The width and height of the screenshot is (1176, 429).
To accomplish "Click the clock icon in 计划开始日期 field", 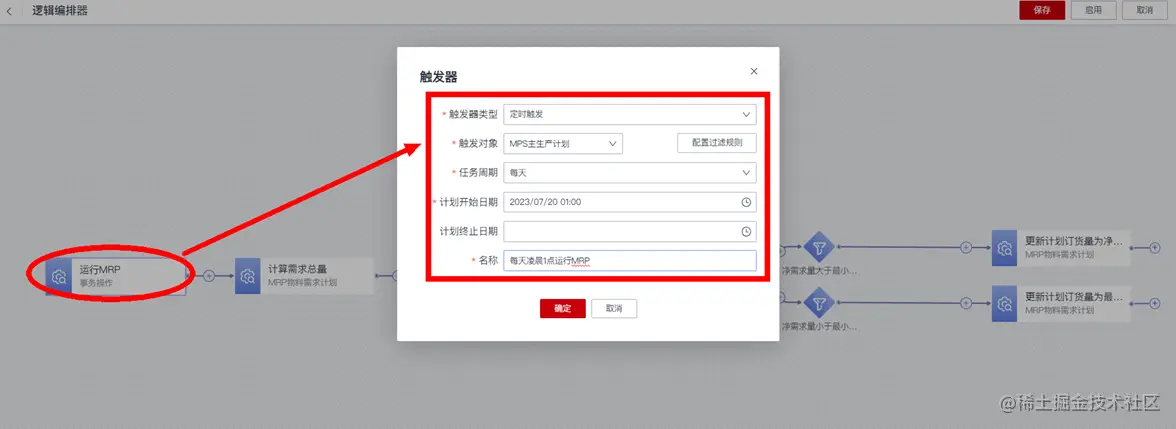I will [746, 202].
